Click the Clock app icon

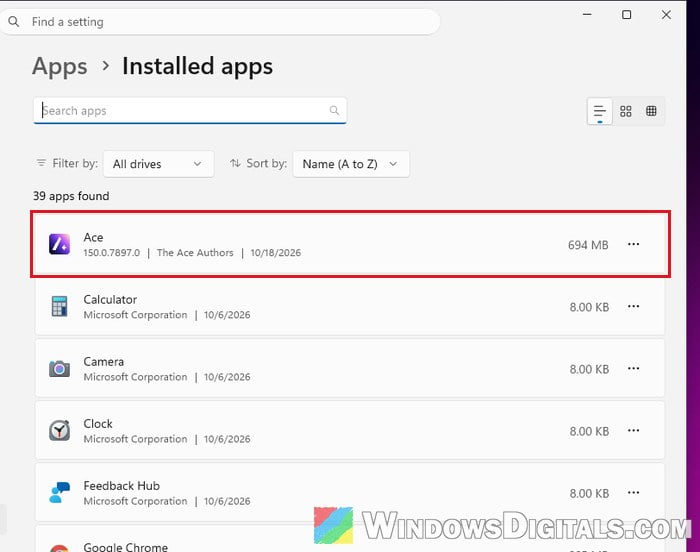(x=59, y=431)
